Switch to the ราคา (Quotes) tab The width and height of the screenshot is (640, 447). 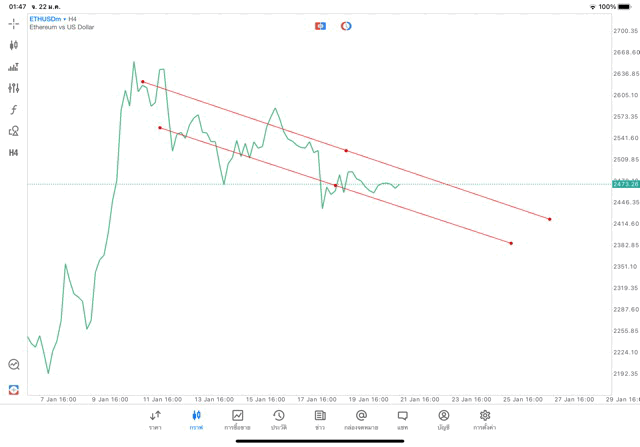(x=155, y=419)
